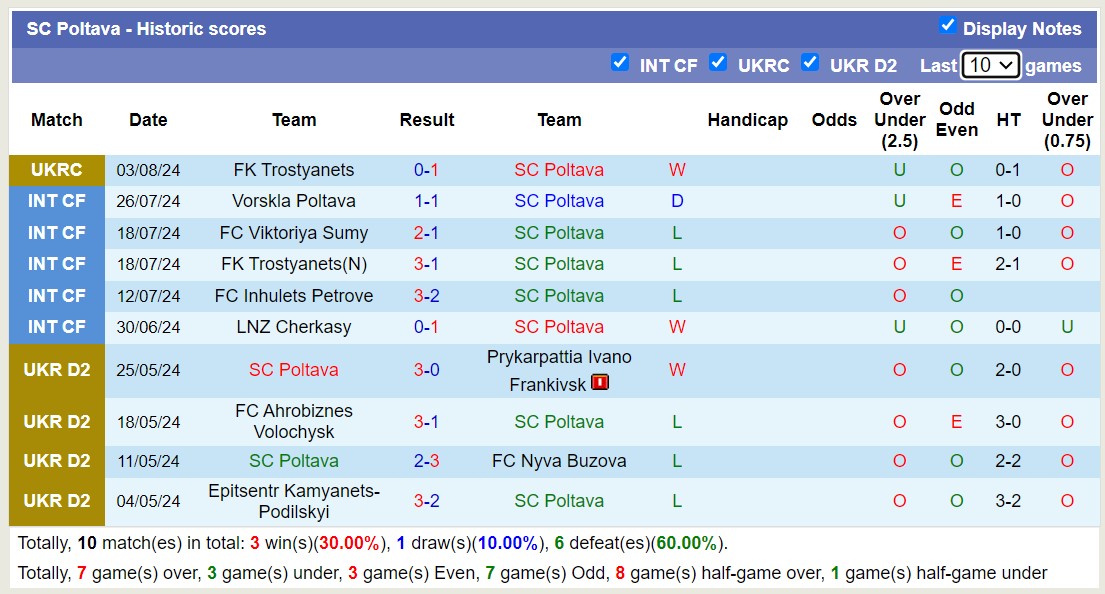
Task: Click the Odds column header
Action: (x=834, y=120)
